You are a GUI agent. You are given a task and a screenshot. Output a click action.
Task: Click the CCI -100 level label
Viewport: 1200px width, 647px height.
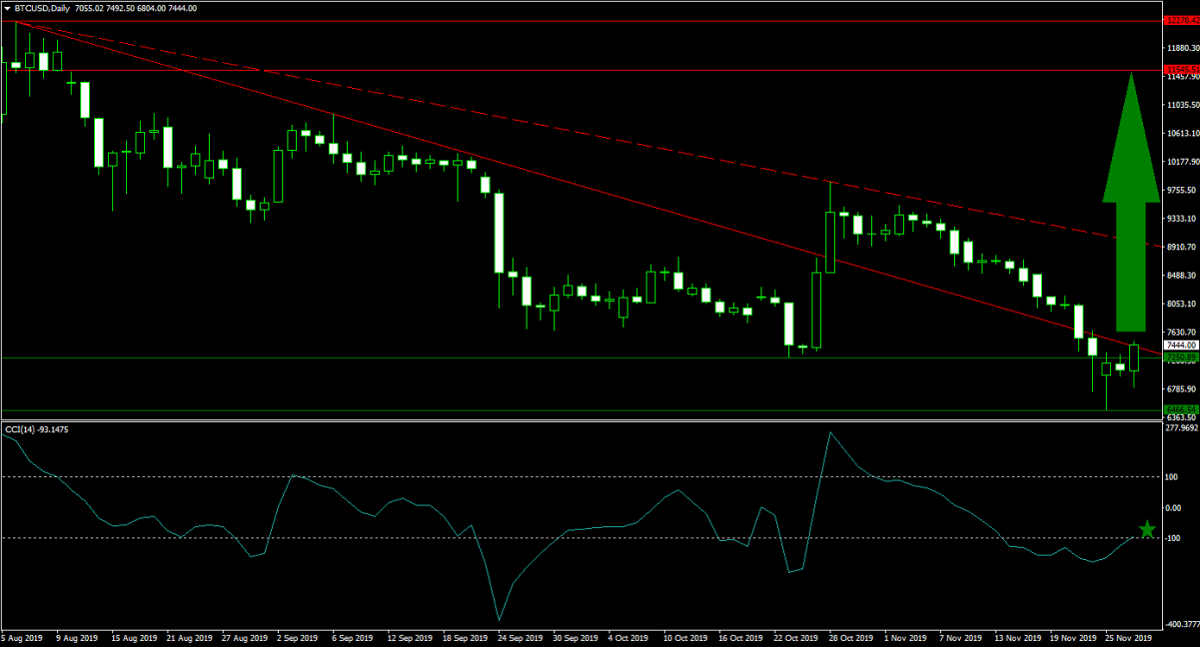pos(1174,538)
